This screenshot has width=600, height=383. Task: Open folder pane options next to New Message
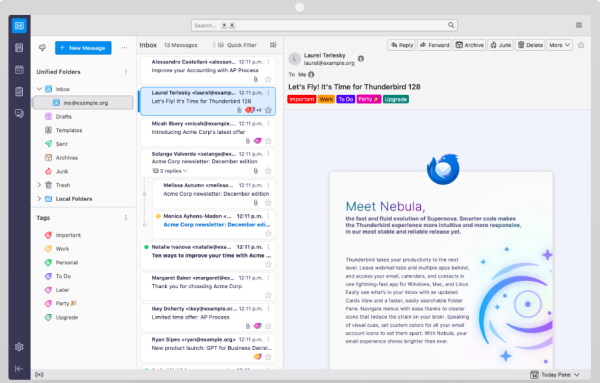click(x=124, y=48)
